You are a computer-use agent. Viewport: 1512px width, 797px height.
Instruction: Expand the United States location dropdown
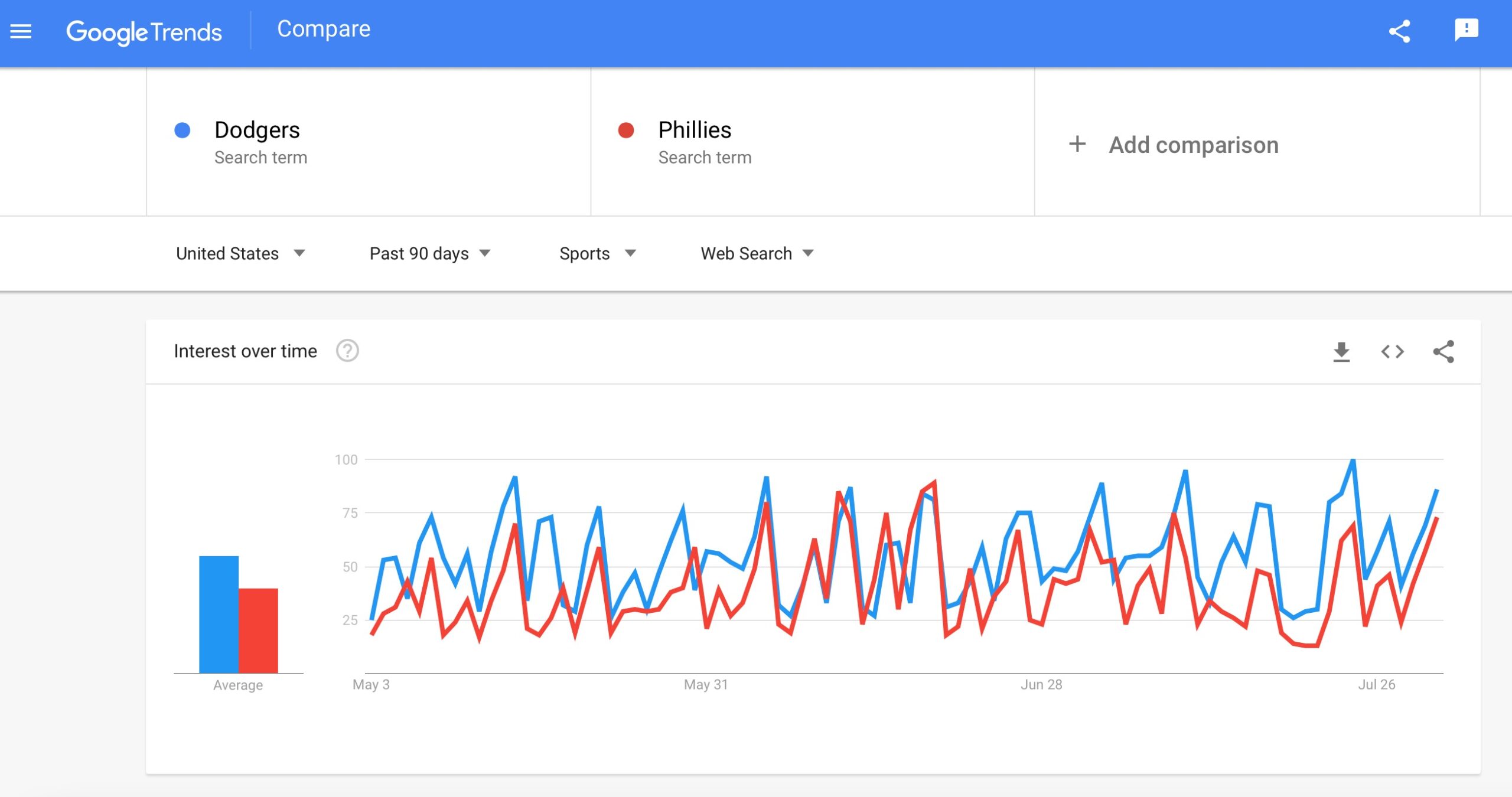(240, 253)
